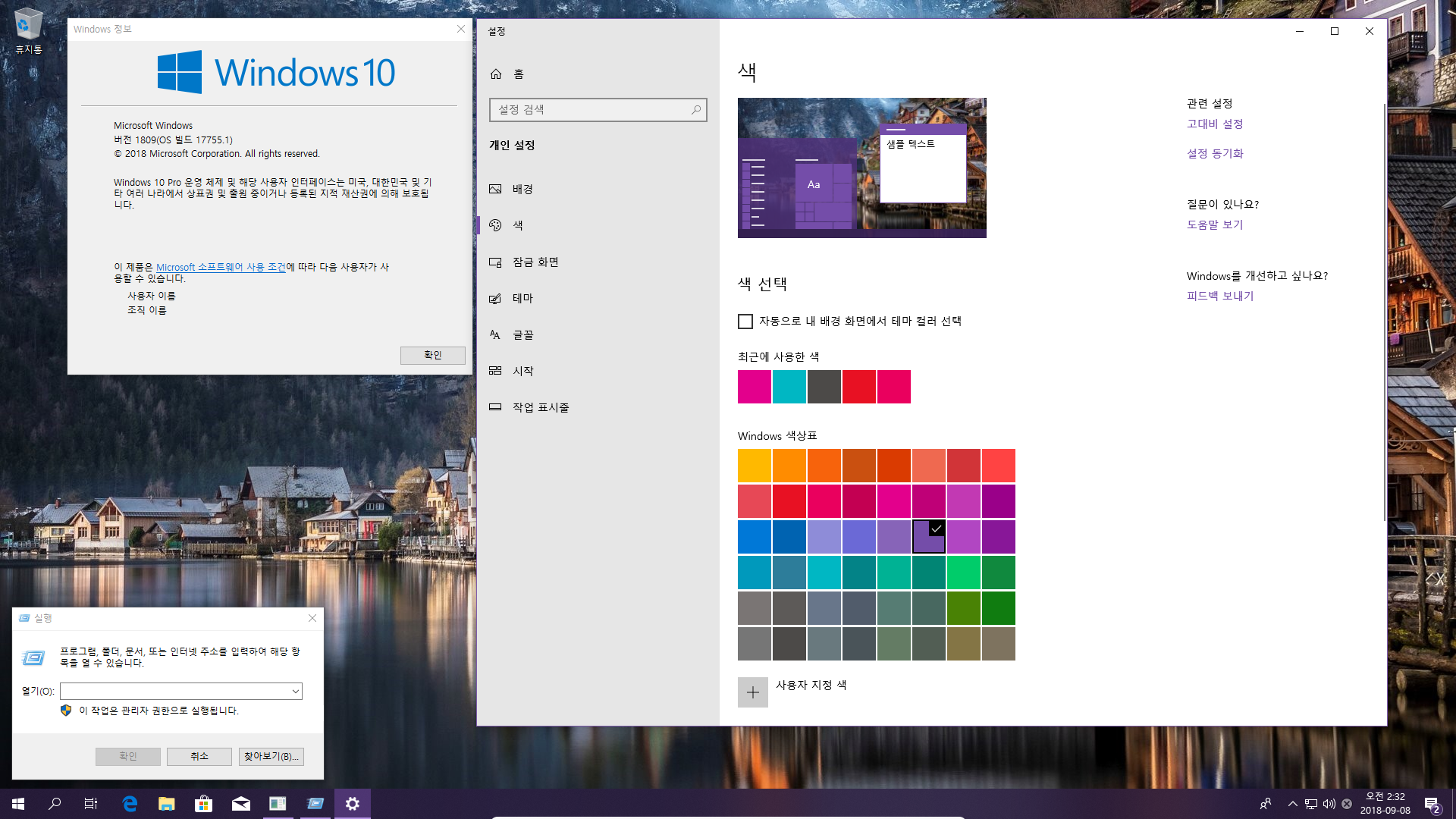The image size is (1456, 819).
Task: Click the plus icon for custom color
Action: click(x=753, y=692)
